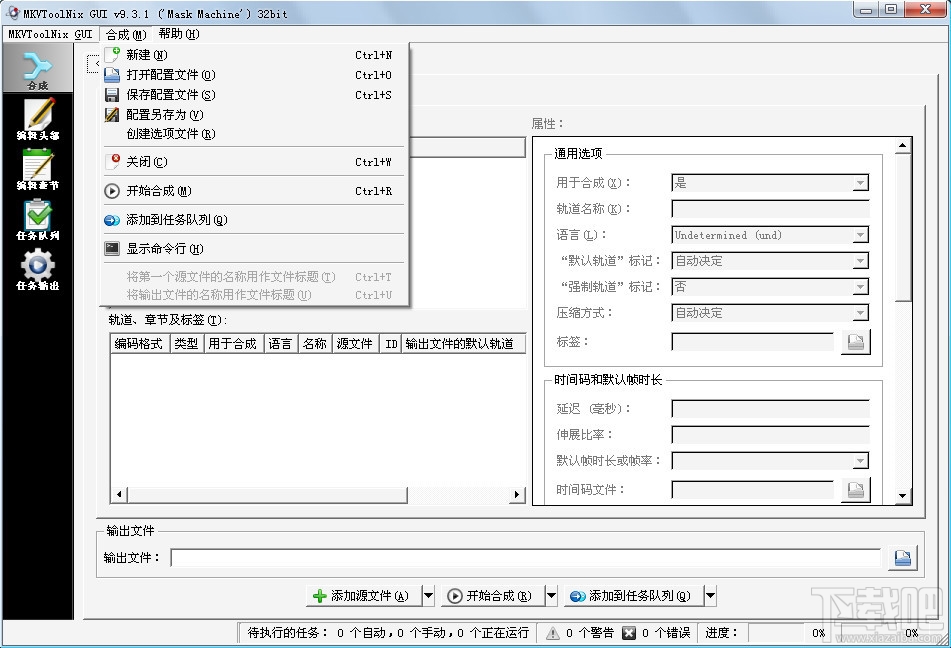Expand the 压缩方式 compression dropdown
The image size is (951, 648).
tap(861, 313)
